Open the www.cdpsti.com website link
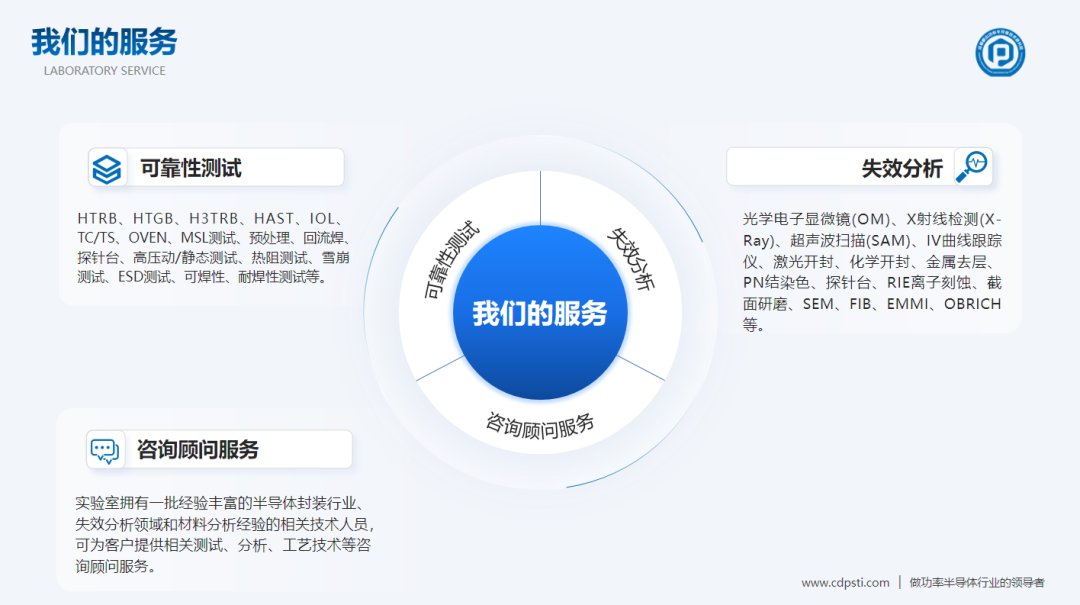The width and height of the screenshot is (1080, 605). click(845, 582)
